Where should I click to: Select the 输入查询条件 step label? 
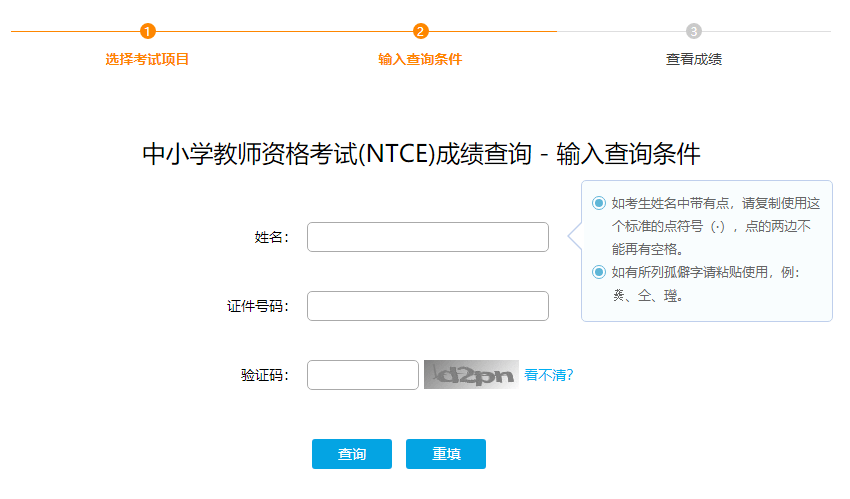point(420,59)
